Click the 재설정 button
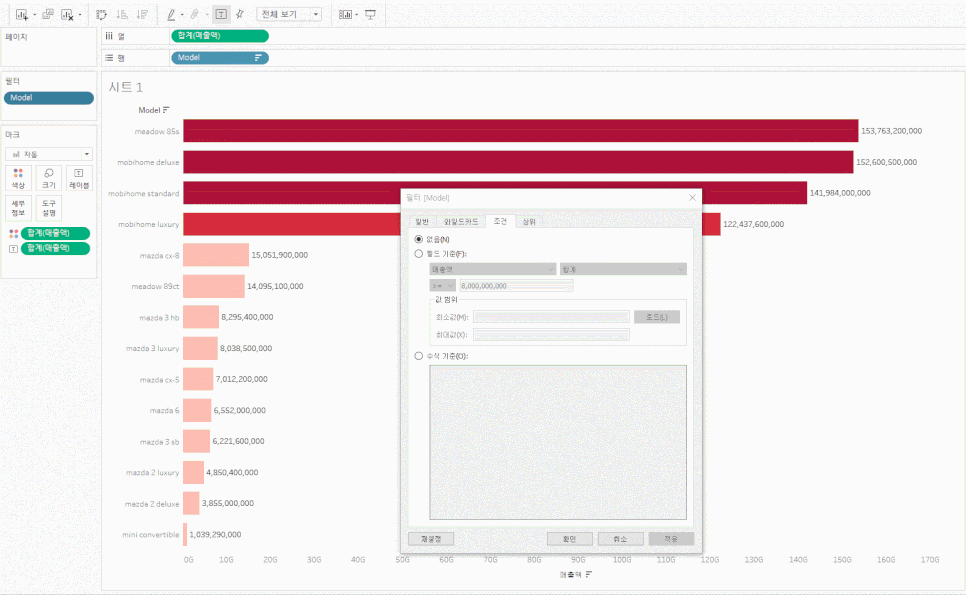Image resolution: width=966 pixels, height=595 pixels. [431, 539]
